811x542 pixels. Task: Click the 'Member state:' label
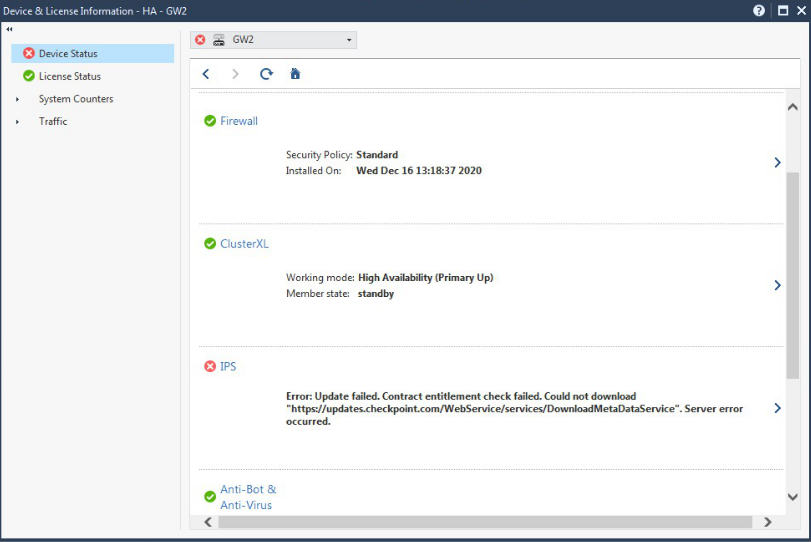[318, 294]
